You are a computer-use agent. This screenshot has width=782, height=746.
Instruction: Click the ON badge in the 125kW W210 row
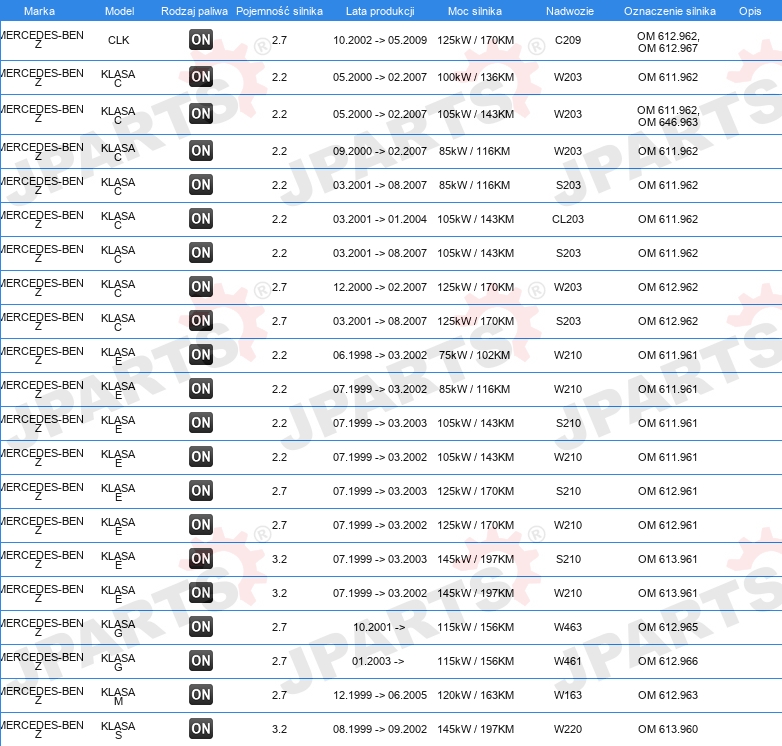(201, 525)
